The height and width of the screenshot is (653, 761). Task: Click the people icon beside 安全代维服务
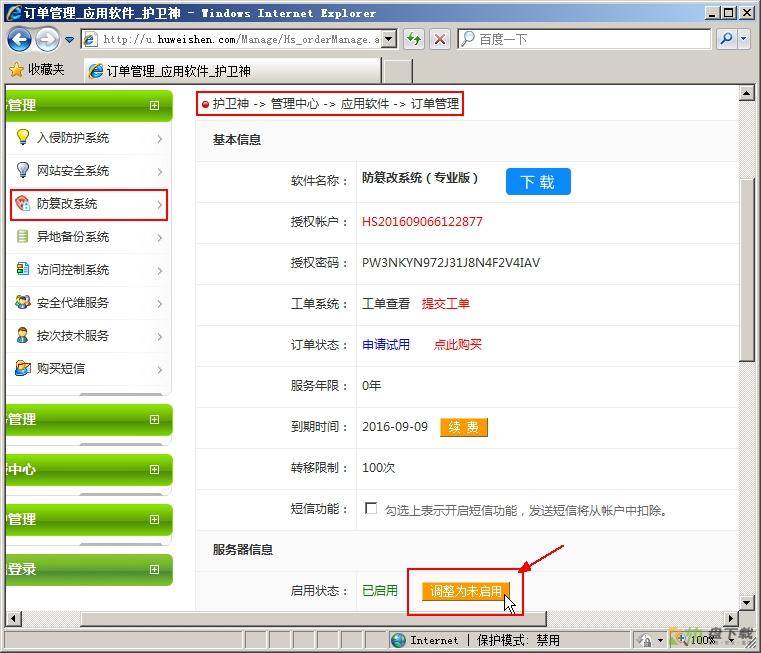pos(22,302)
